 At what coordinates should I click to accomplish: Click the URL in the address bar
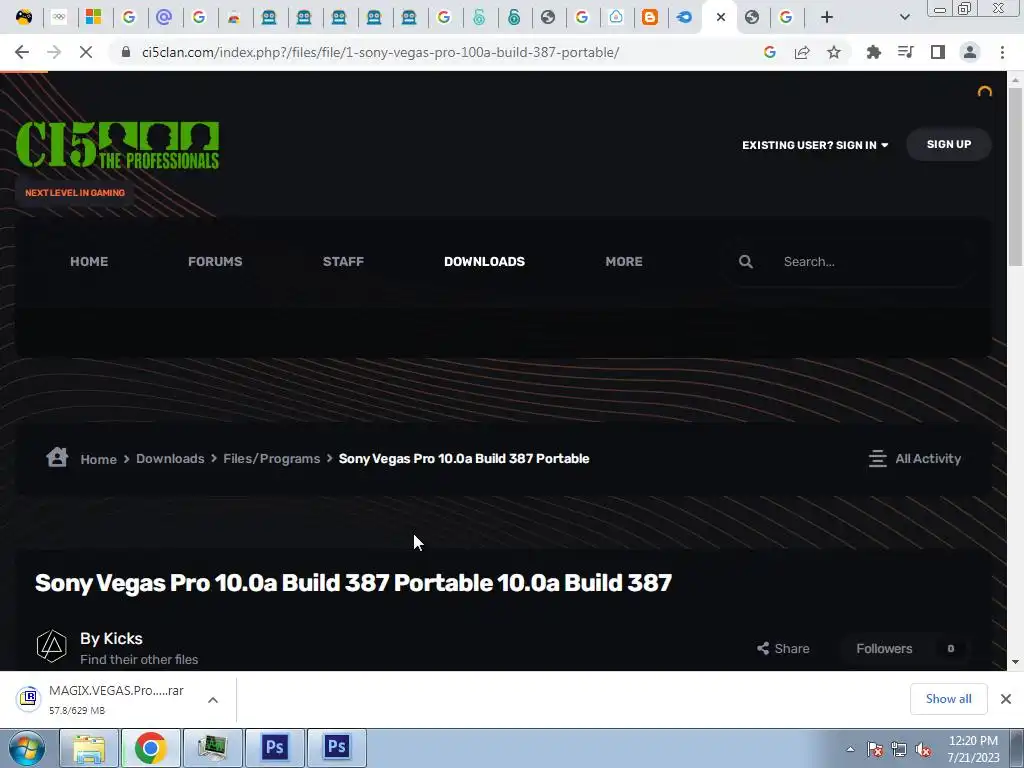[x=380, y=52]
